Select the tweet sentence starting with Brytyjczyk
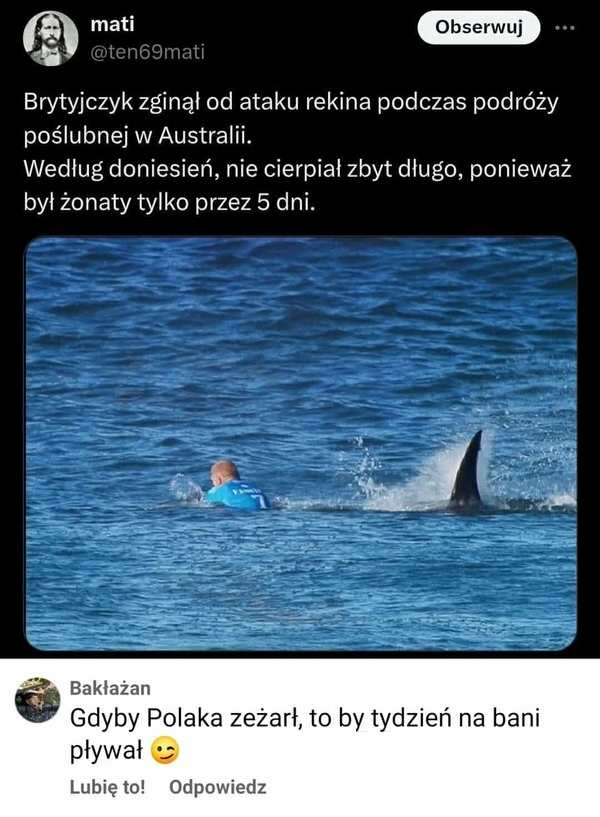The width and height of the screenshot is (600, 817). click(x=291, y=119)
